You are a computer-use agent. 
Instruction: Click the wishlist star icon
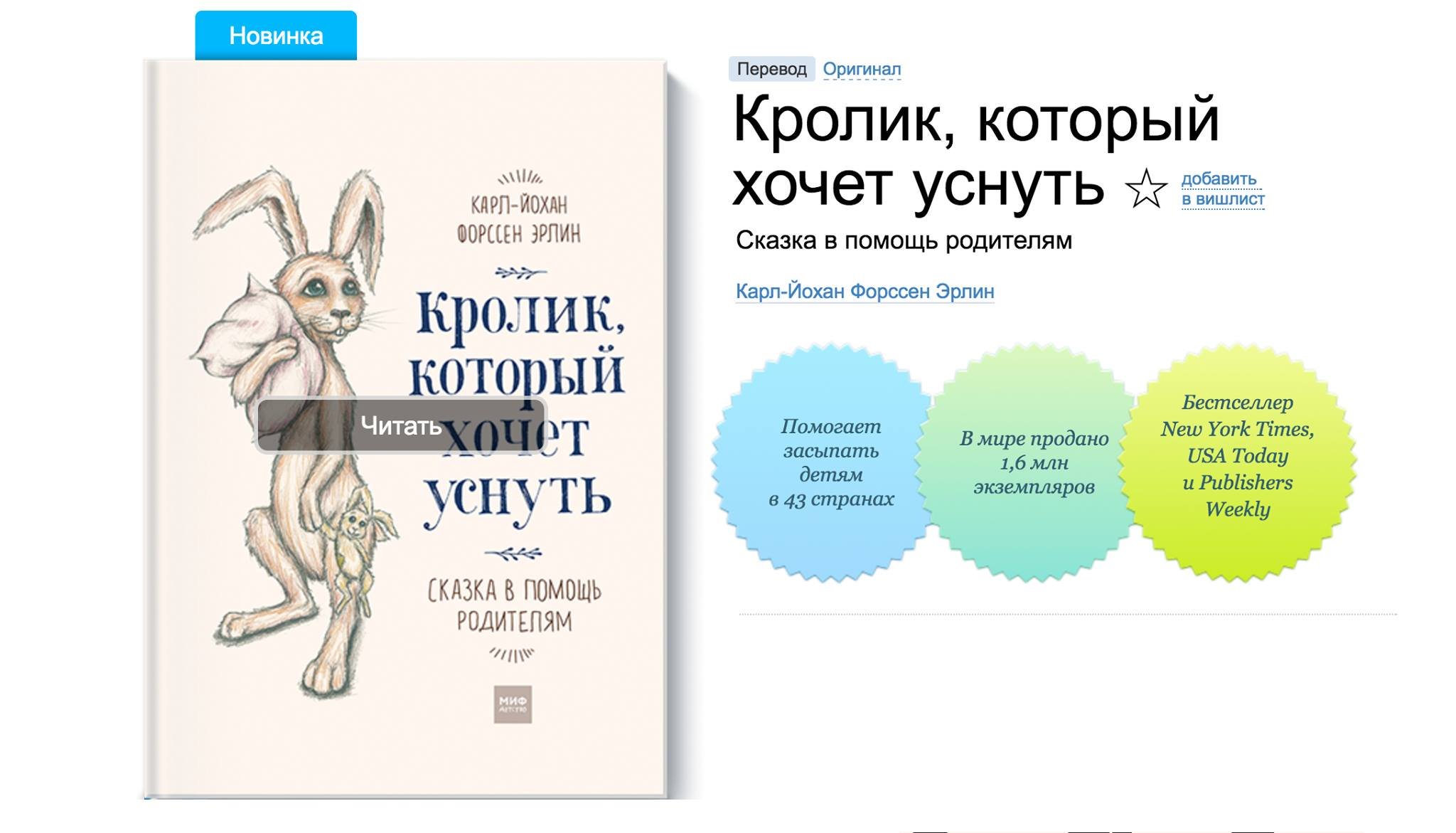point(1145,189)
